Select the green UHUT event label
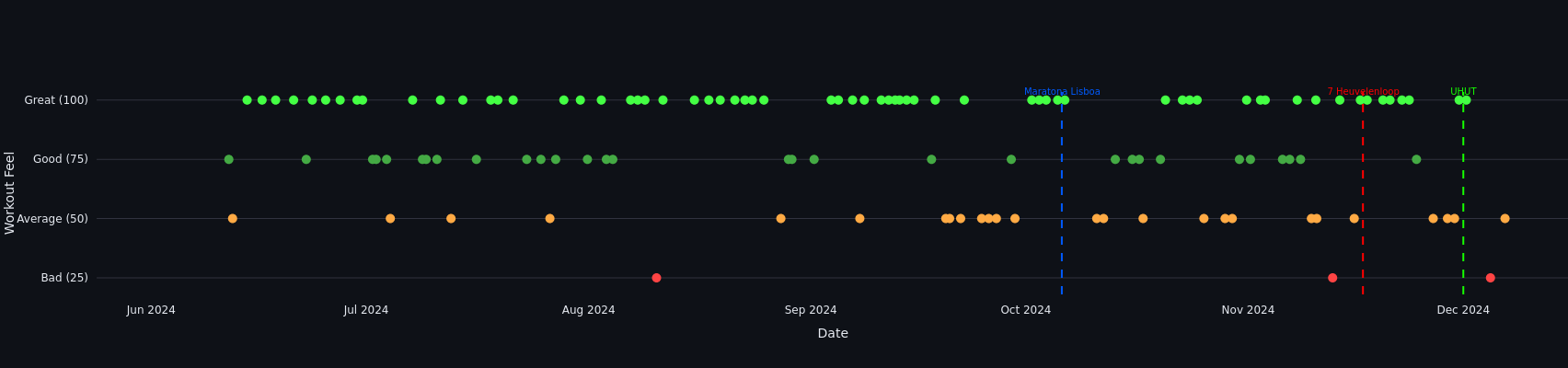The width and height of the screenshot is (1568, 368). pyautogui.click(x=1462, y=92)
